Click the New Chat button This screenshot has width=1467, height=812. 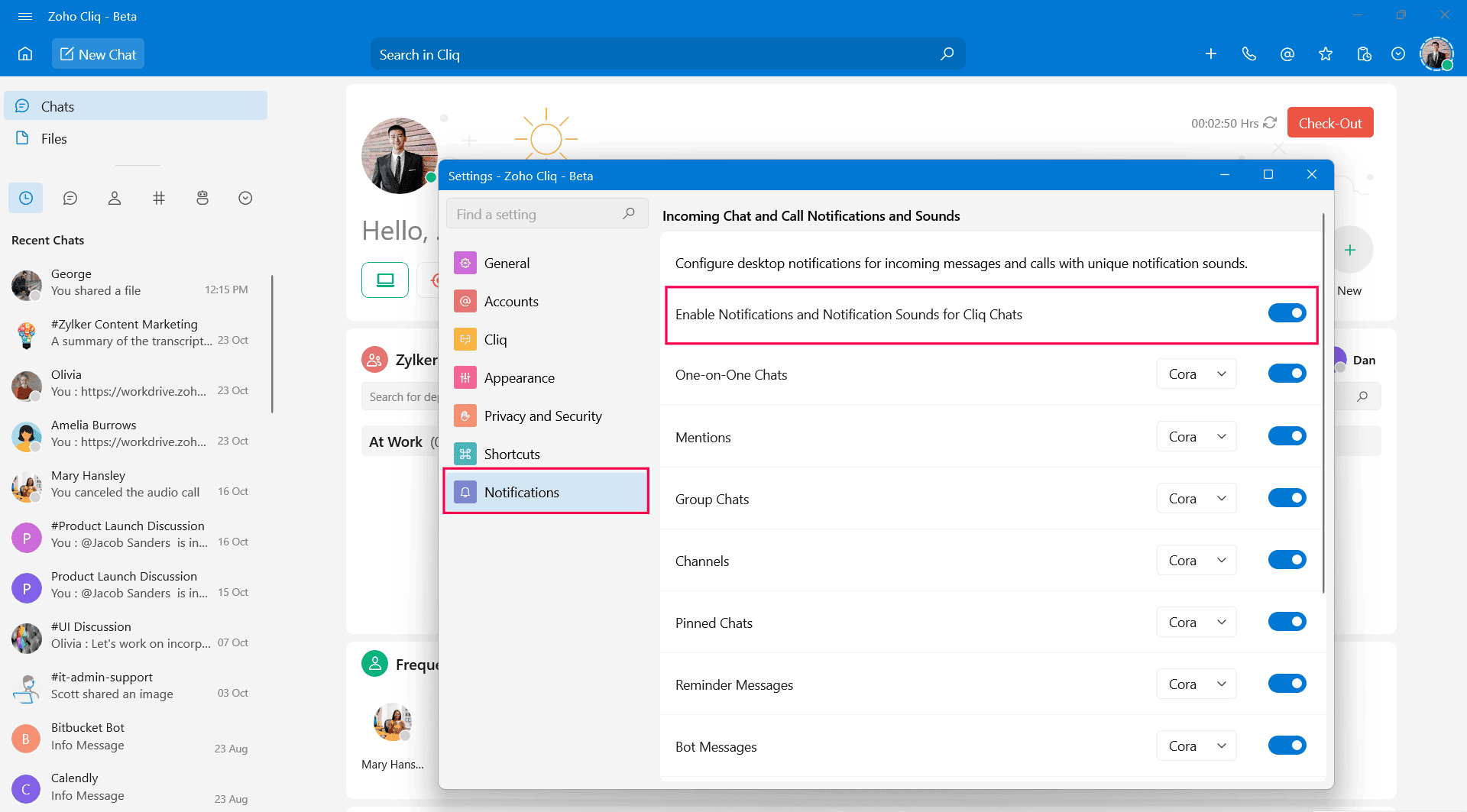tap(98, 54)
